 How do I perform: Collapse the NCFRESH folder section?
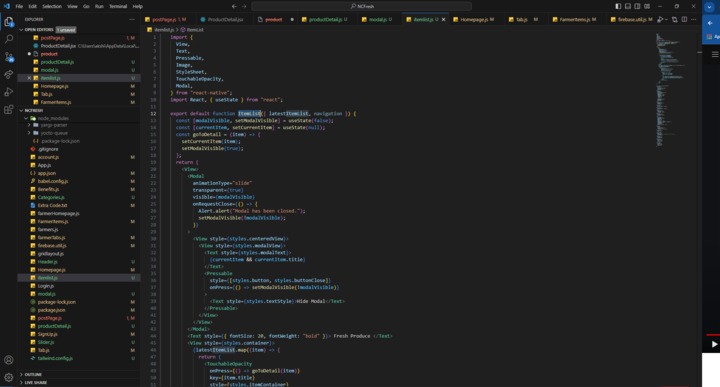pyautogui.click(x=21, y=111)
